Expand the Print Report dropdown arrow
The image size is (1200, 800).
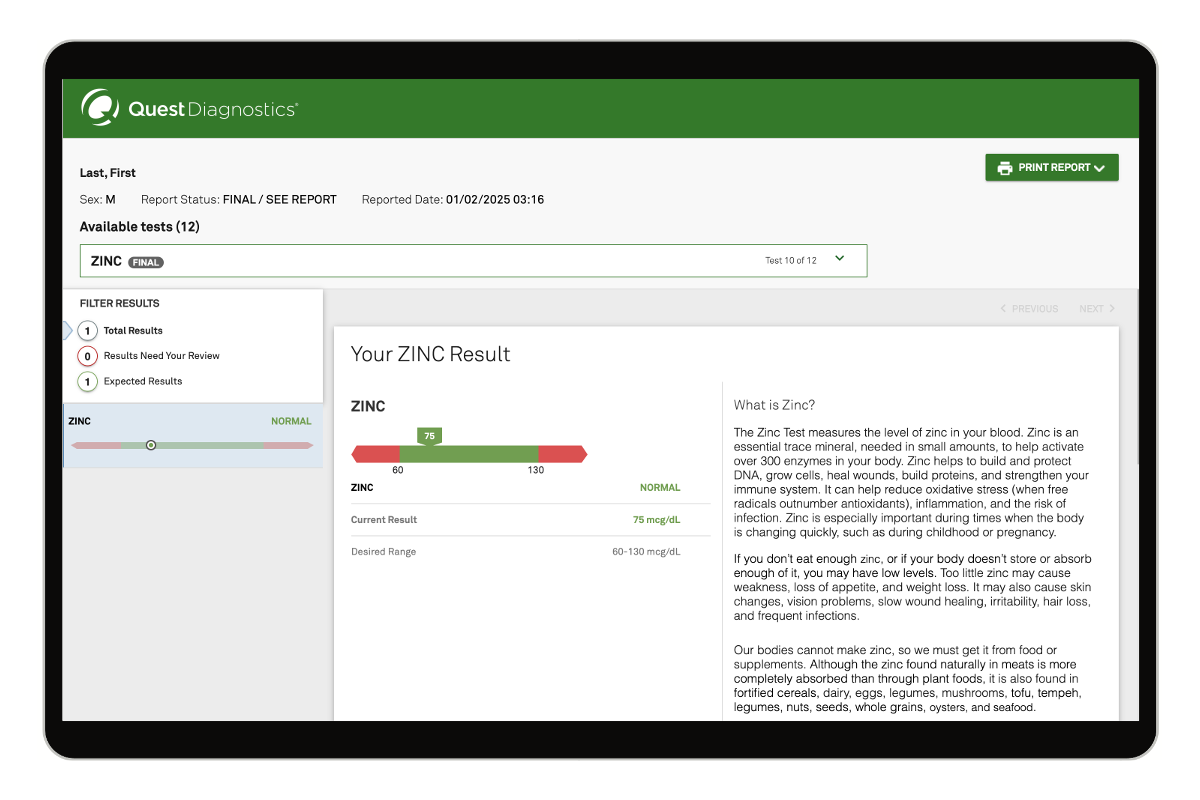1100,169
